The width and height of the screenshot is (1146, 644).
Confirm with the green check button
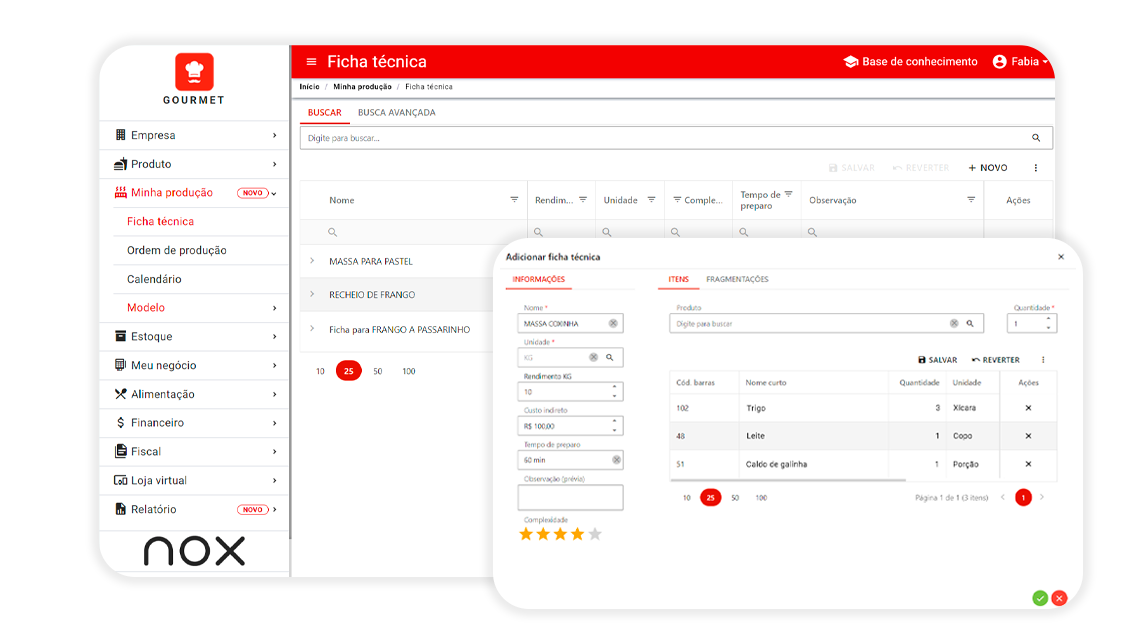click(1040, 598)
